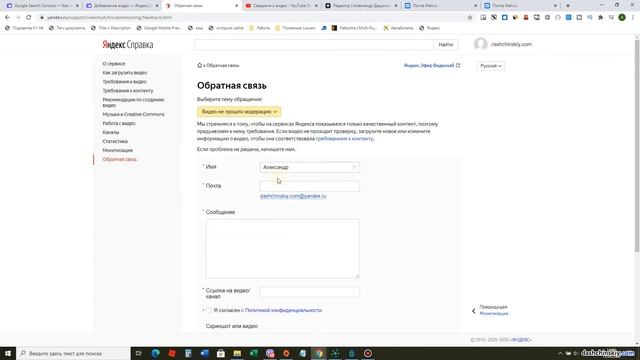The width and height of the screenshot is (640, 360).
Task: Click the Windows taskbar search box
Action: (x=73, y=353)
